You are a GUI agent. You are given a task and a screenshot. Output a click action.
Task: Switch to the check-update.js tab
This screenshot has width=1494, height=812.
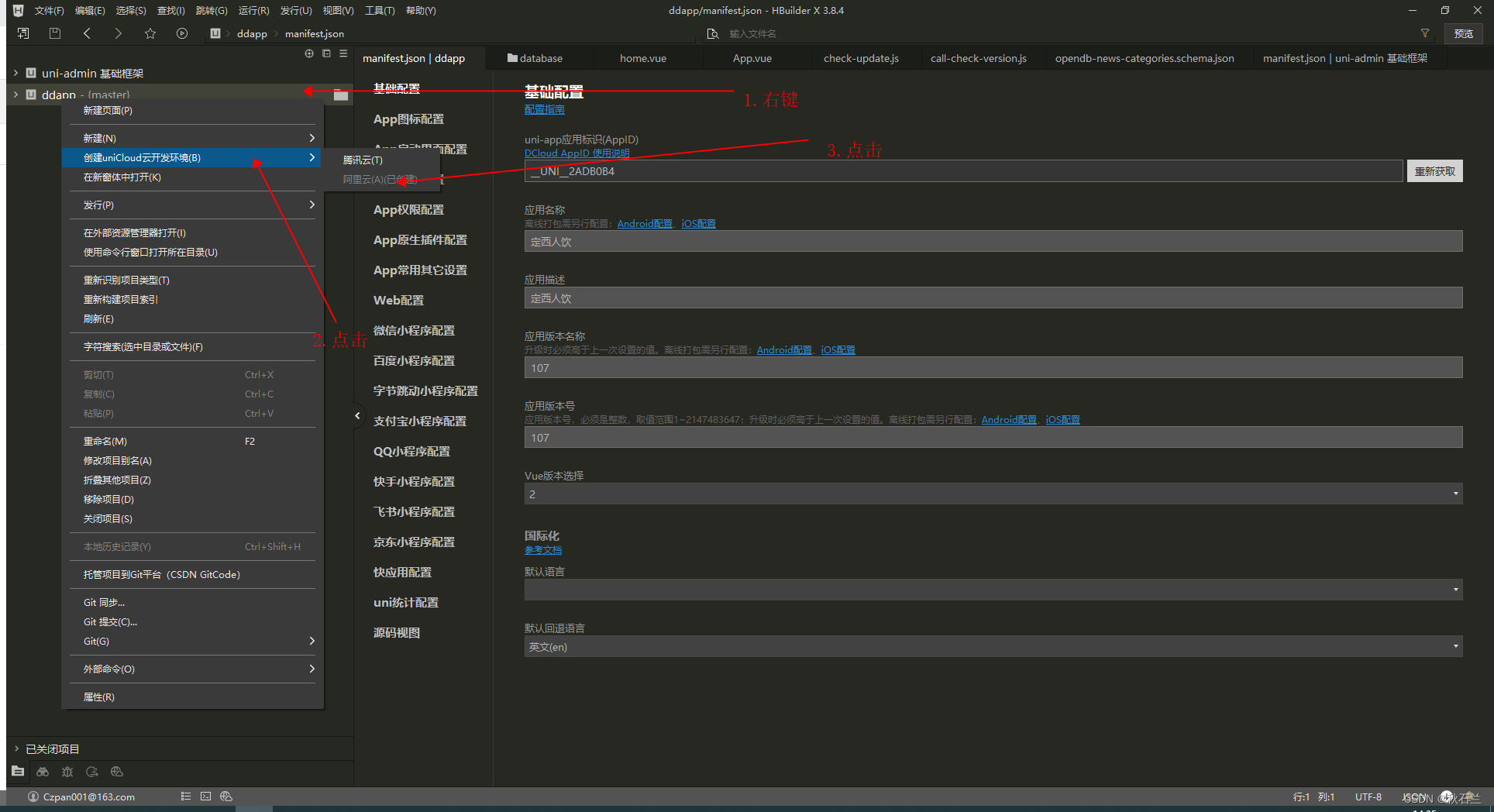click(861, 58)
